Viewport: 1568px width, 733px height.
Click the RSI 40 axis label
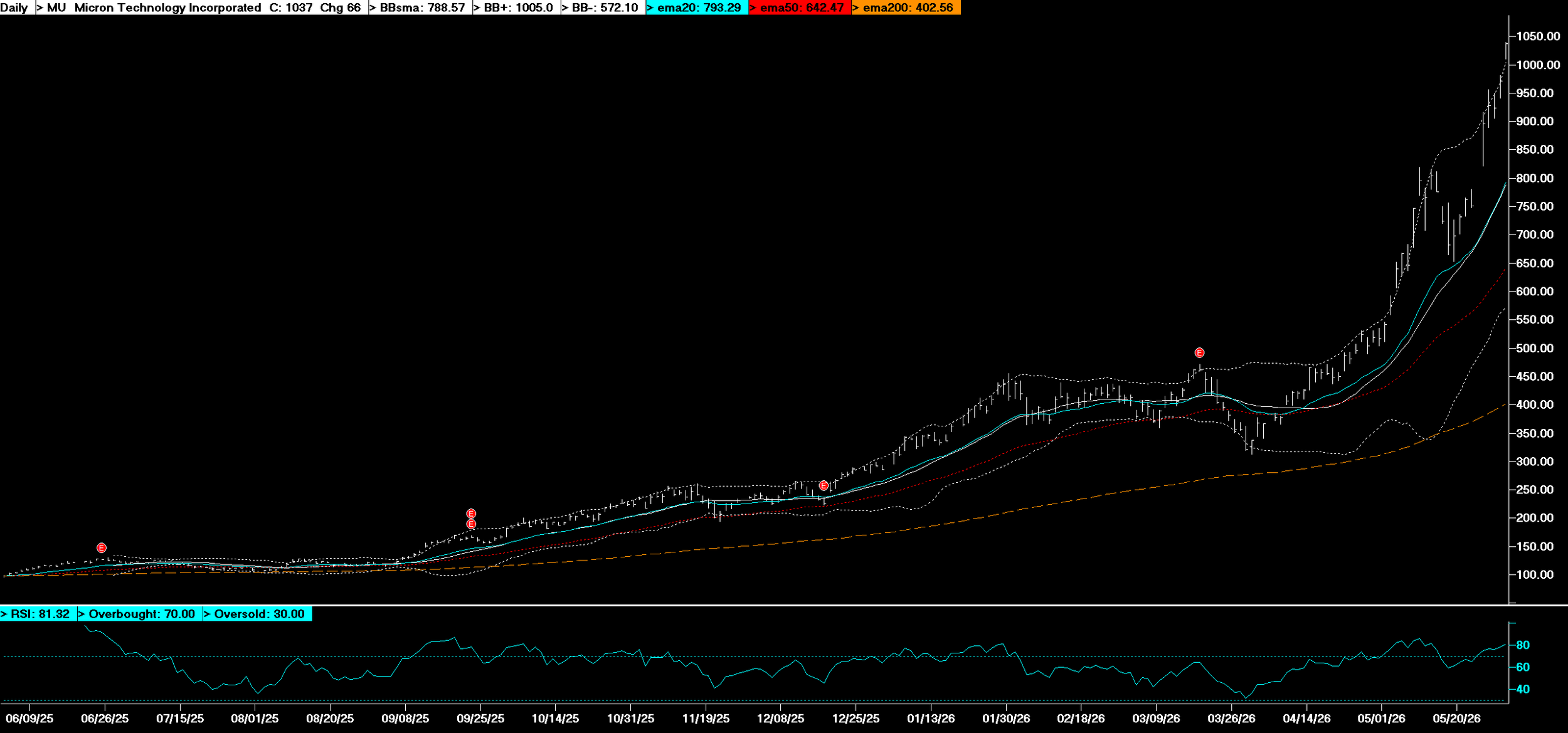[1523, 689]
